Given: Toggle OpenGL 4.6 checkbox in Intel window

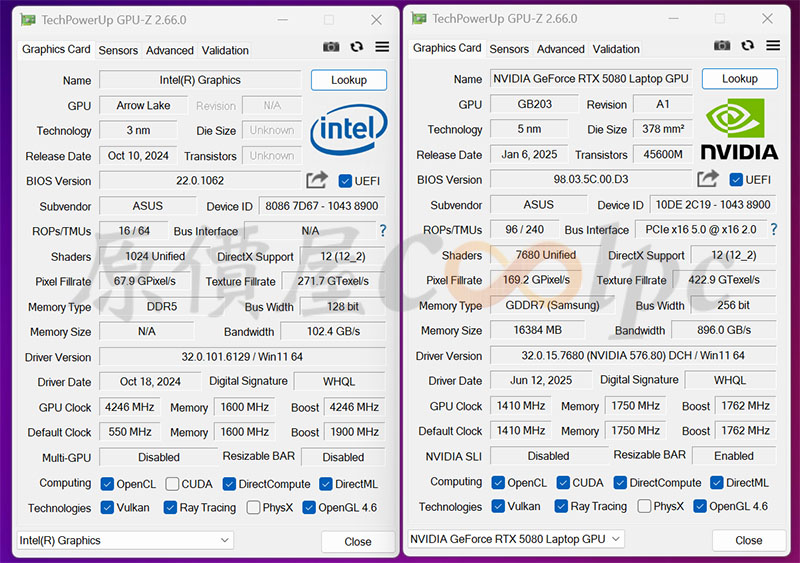Looking at the screenshot, I should 309,507.
